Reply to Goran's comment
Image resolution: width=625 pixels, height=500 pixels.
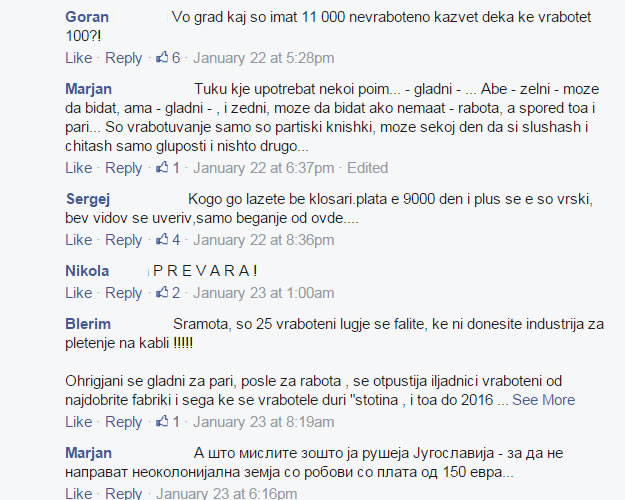tap(124, 58)
